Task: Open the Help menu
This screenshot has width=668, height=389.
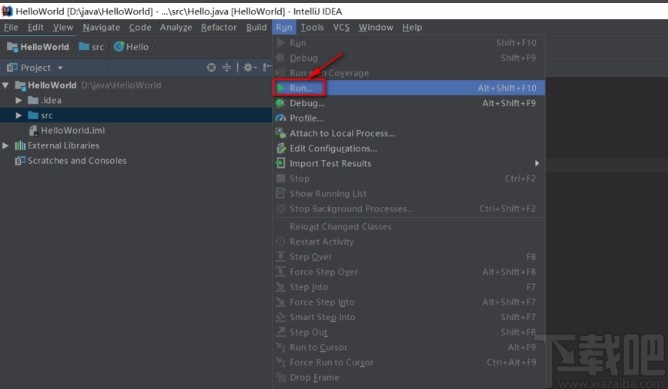Action: [412, 27]
